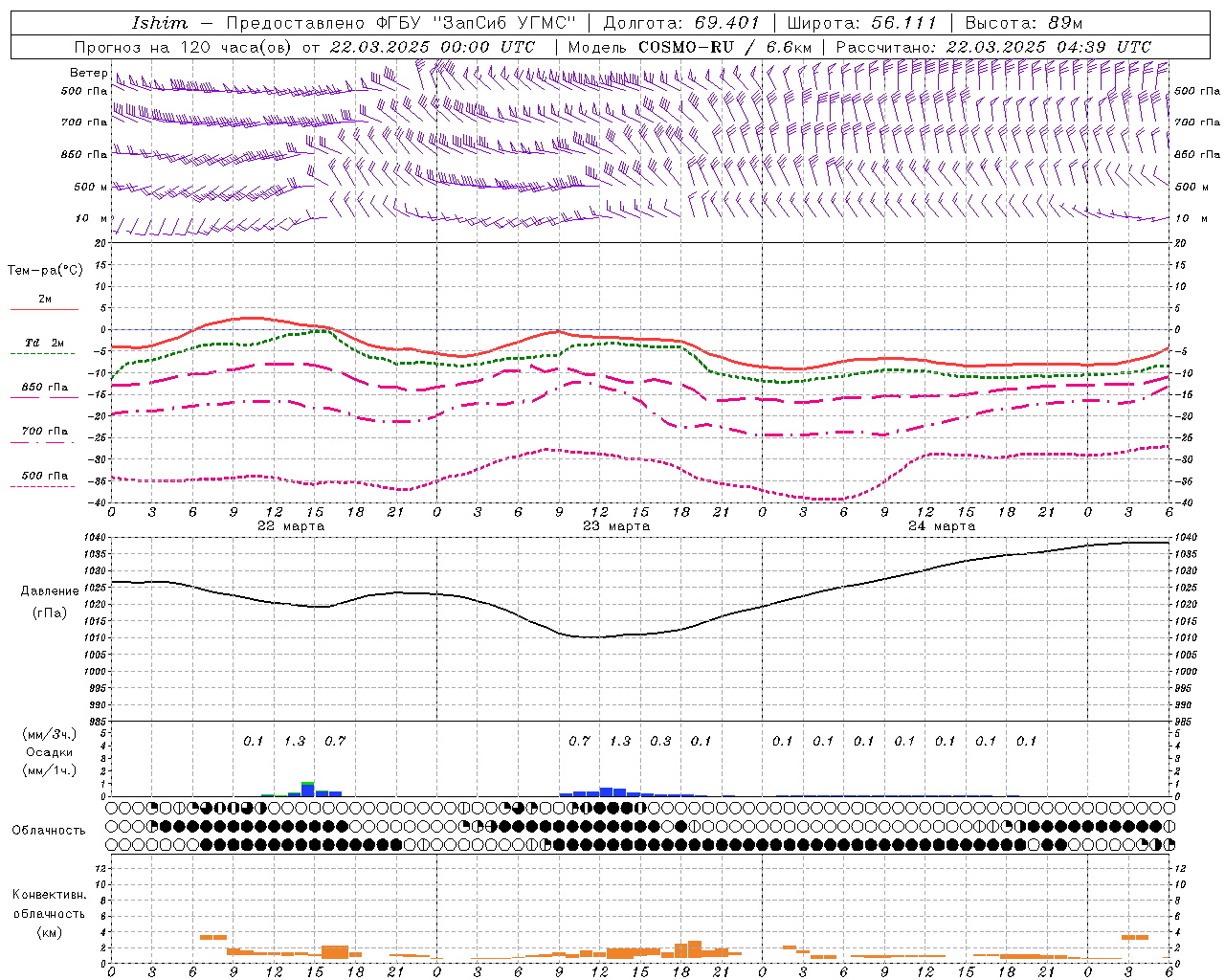Click the Давление pressure panel label

50,591
